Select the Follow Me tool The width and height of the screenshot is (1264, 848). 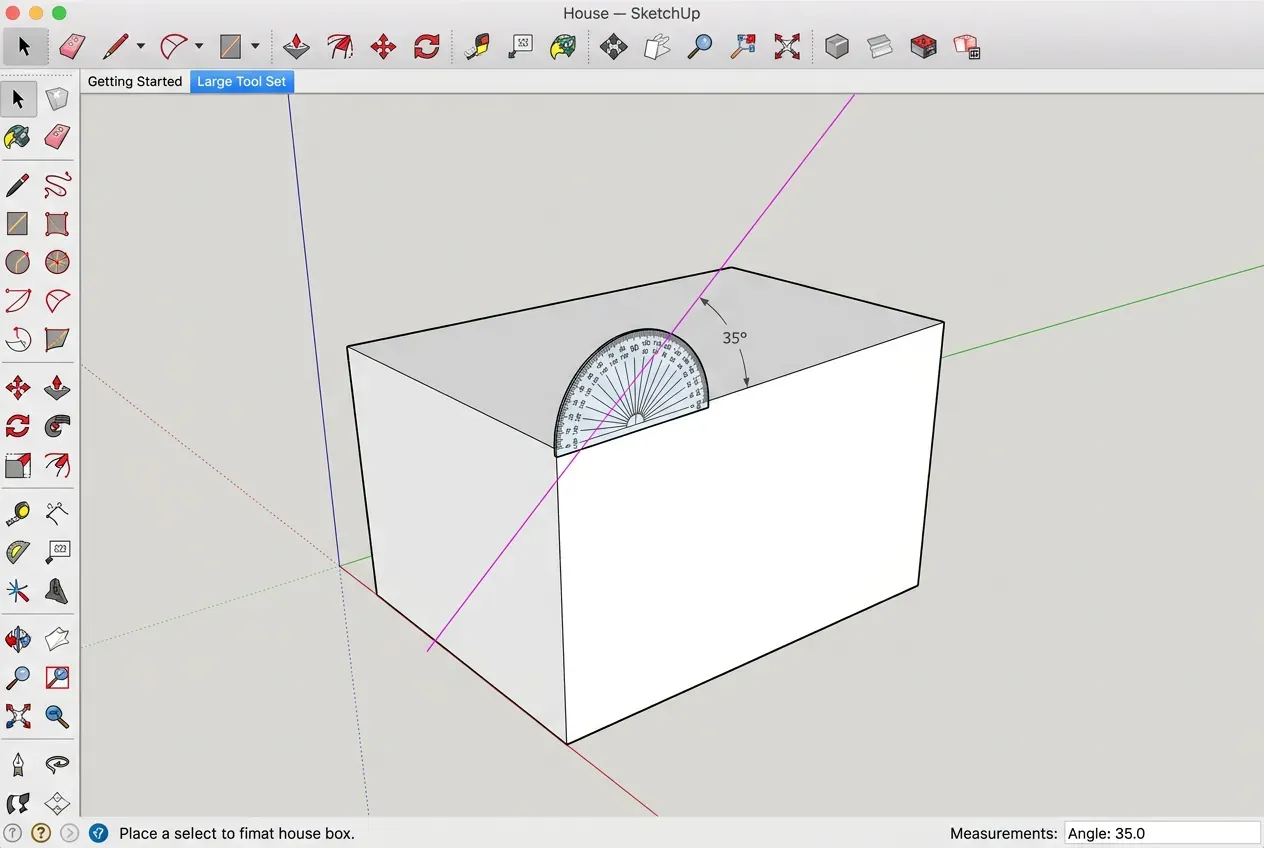57,426
